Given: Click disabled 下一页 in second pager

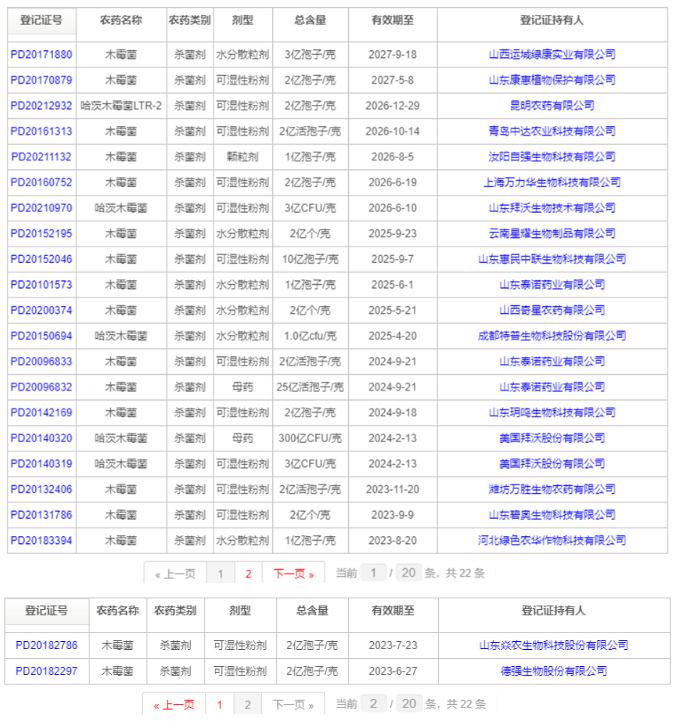Looking at the screenshot, I should (293, 704).
